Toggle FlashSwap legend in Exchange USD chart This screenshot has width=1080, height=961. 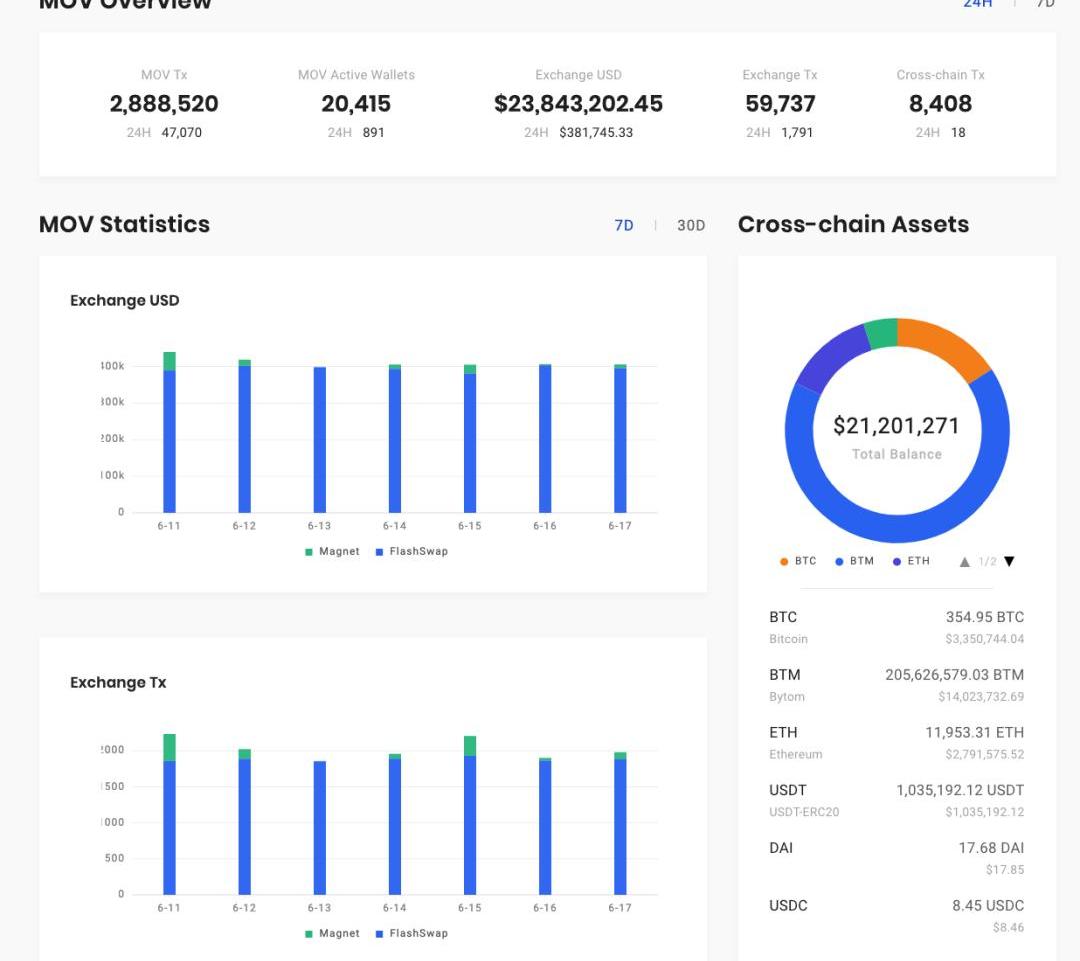(411, 551)
